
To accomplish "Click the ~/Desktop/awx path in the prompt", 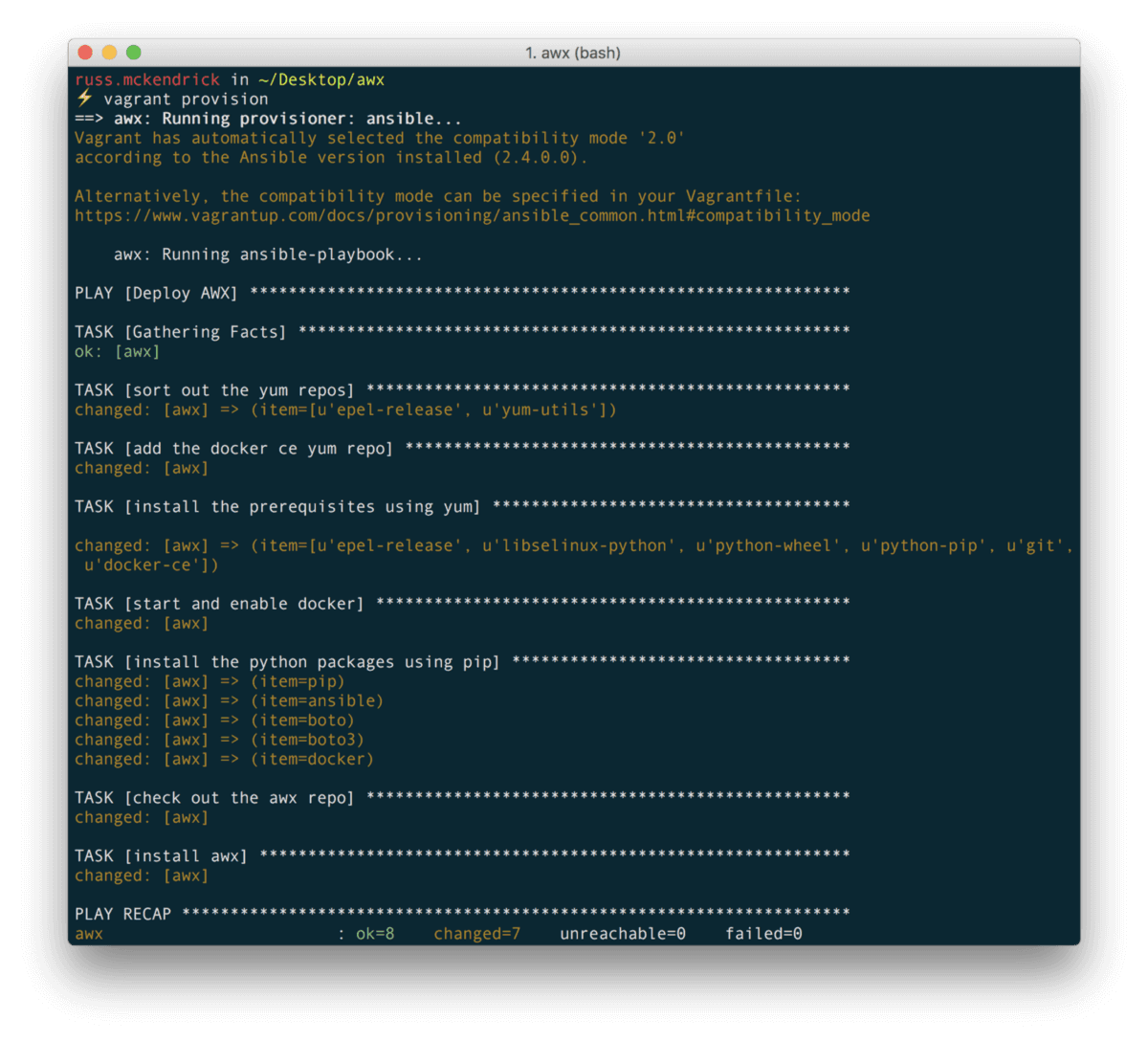I will tap(320, 80).
